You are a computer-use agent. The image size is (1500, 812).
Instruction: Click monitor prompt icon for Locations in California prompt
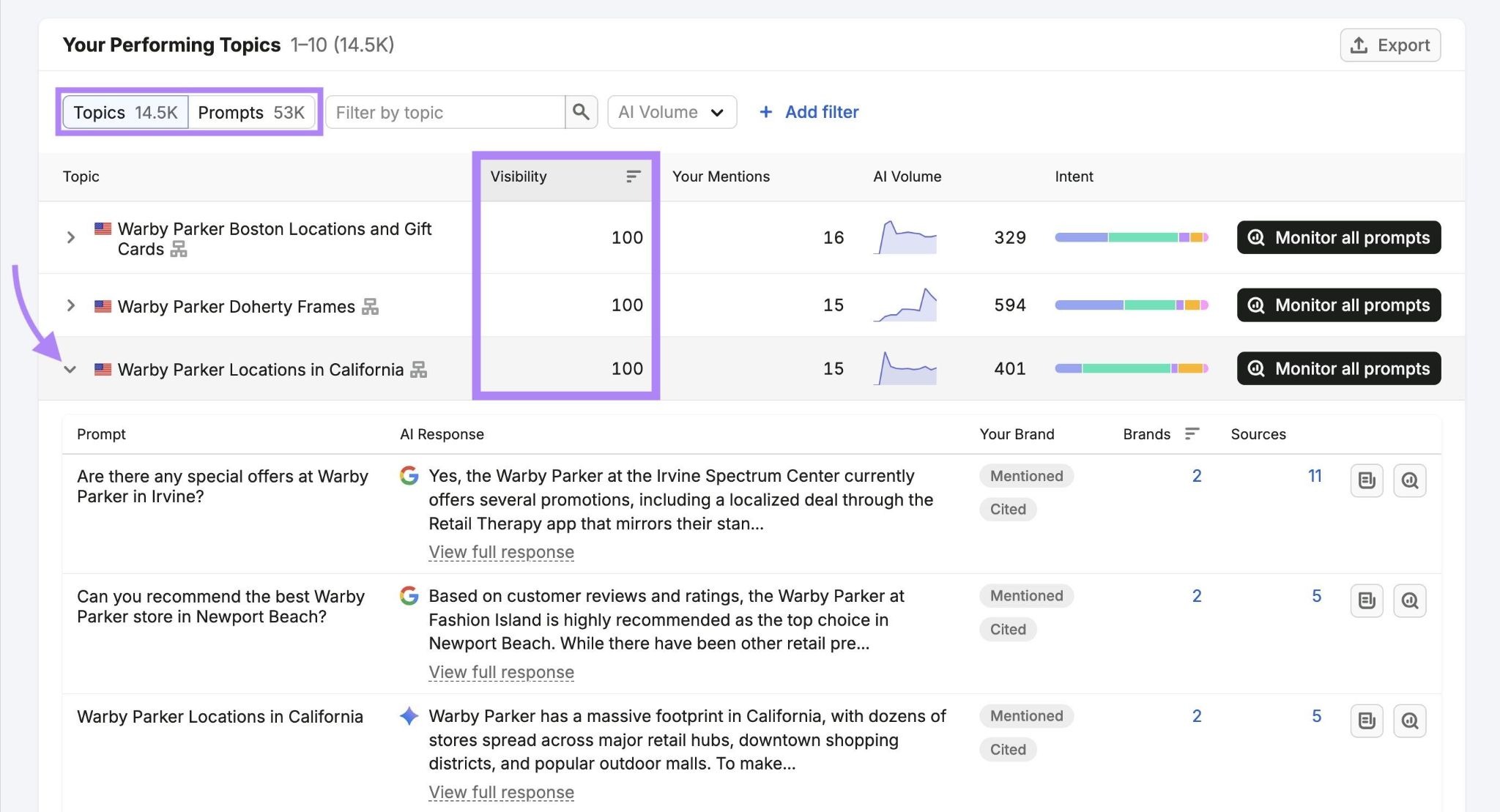click(1410, 721)
